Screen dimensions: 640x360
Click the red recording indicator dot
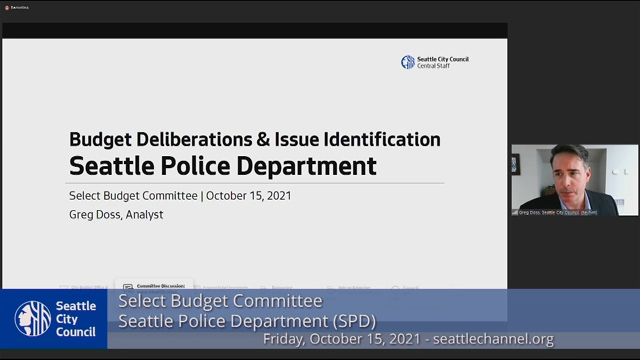[7, 8]
